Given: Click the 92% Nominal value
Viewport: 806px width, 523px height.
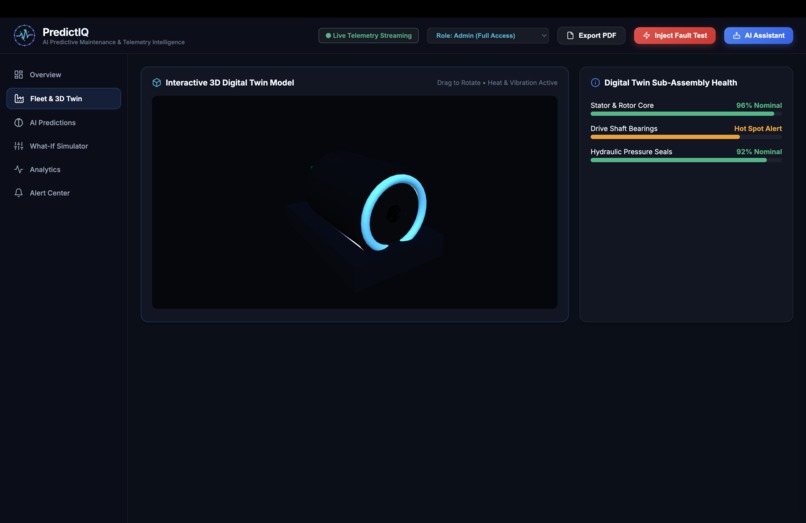Looking at the screenshot, I should [759, 152].
